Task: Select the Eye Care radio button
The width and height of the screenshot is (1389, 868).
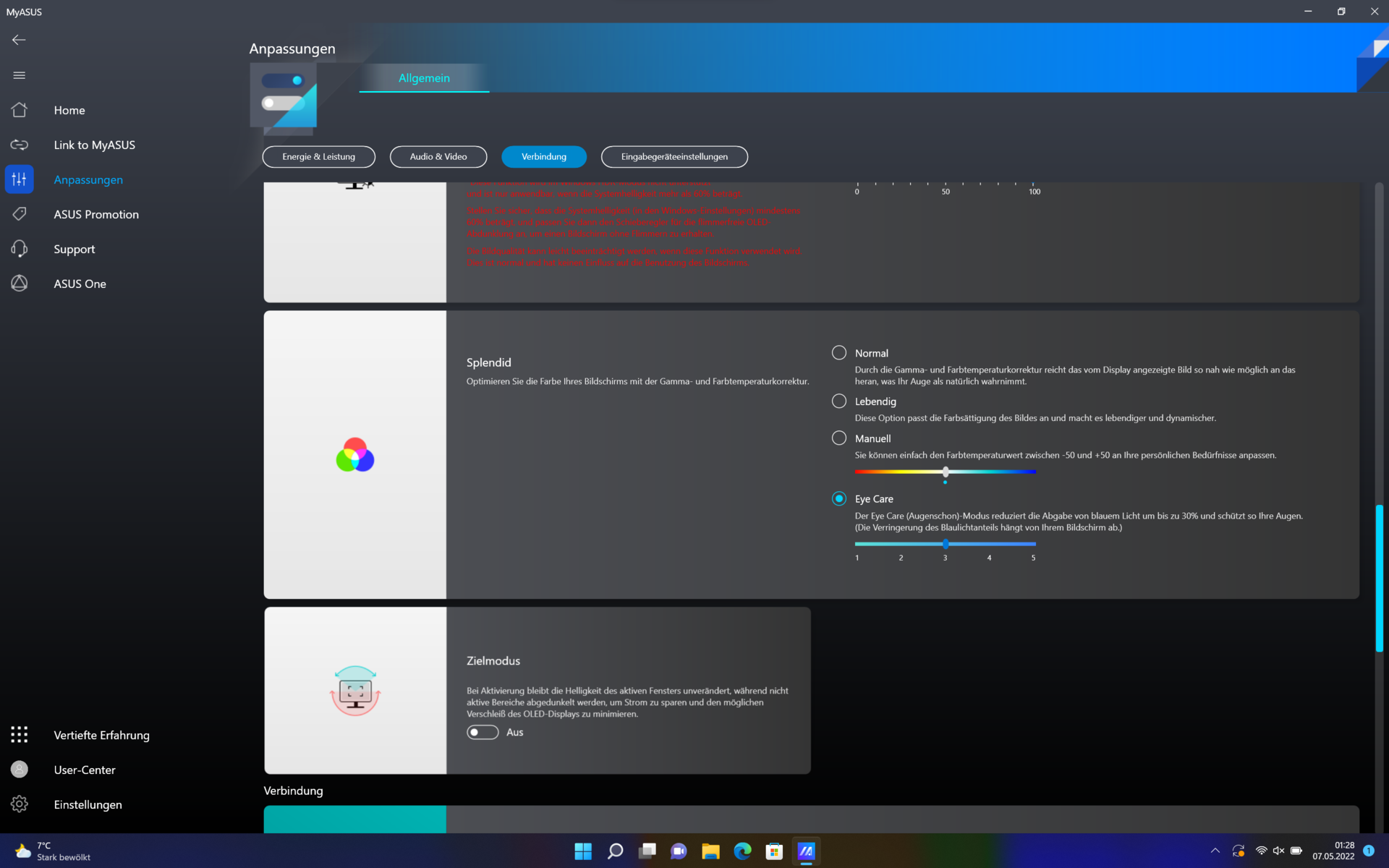Action: click(x=839, y=499)
